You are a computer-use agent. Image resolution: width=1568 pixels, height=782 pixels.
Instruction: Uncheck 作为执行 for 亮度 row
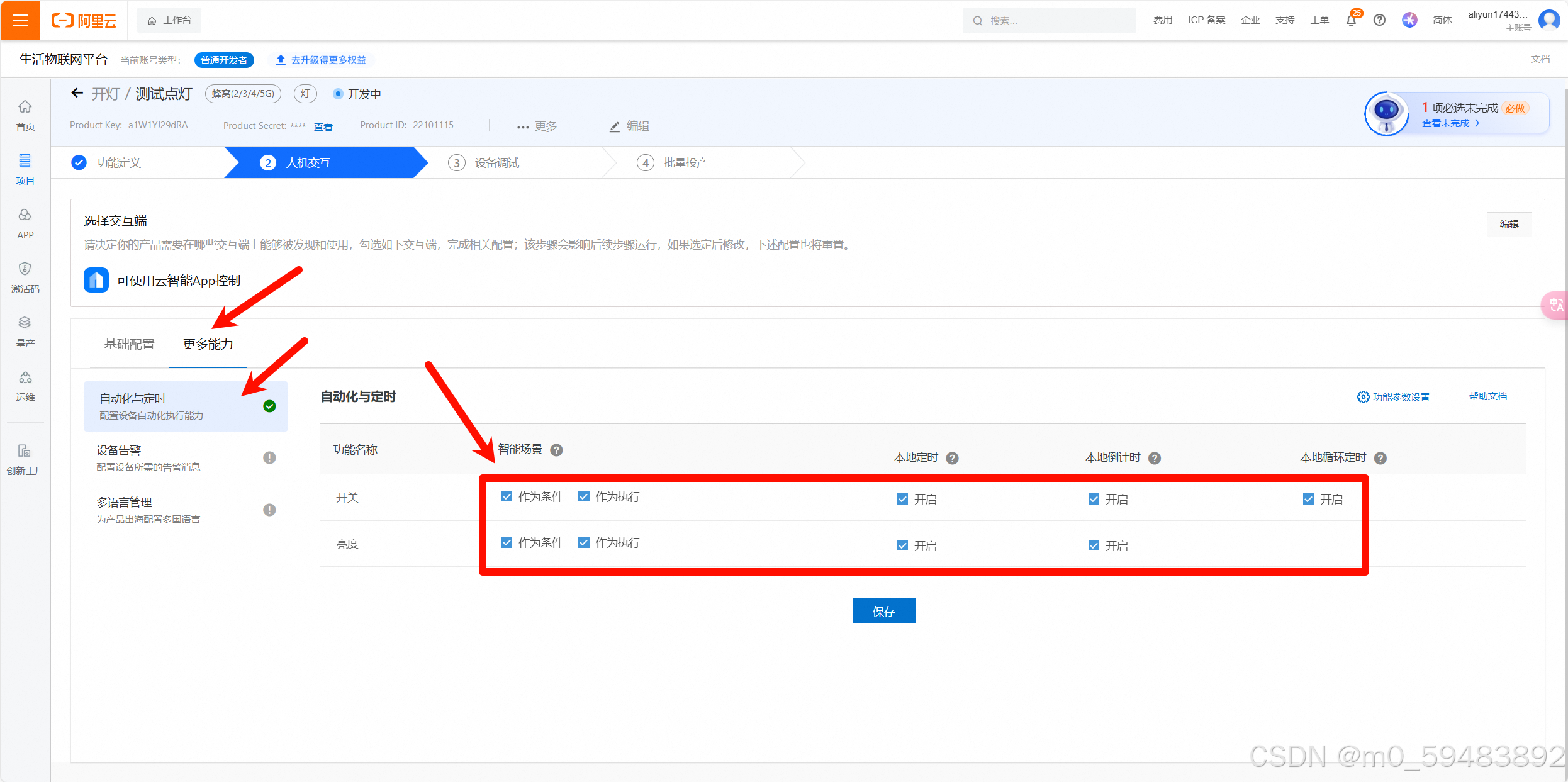click(x=584, y=542)
